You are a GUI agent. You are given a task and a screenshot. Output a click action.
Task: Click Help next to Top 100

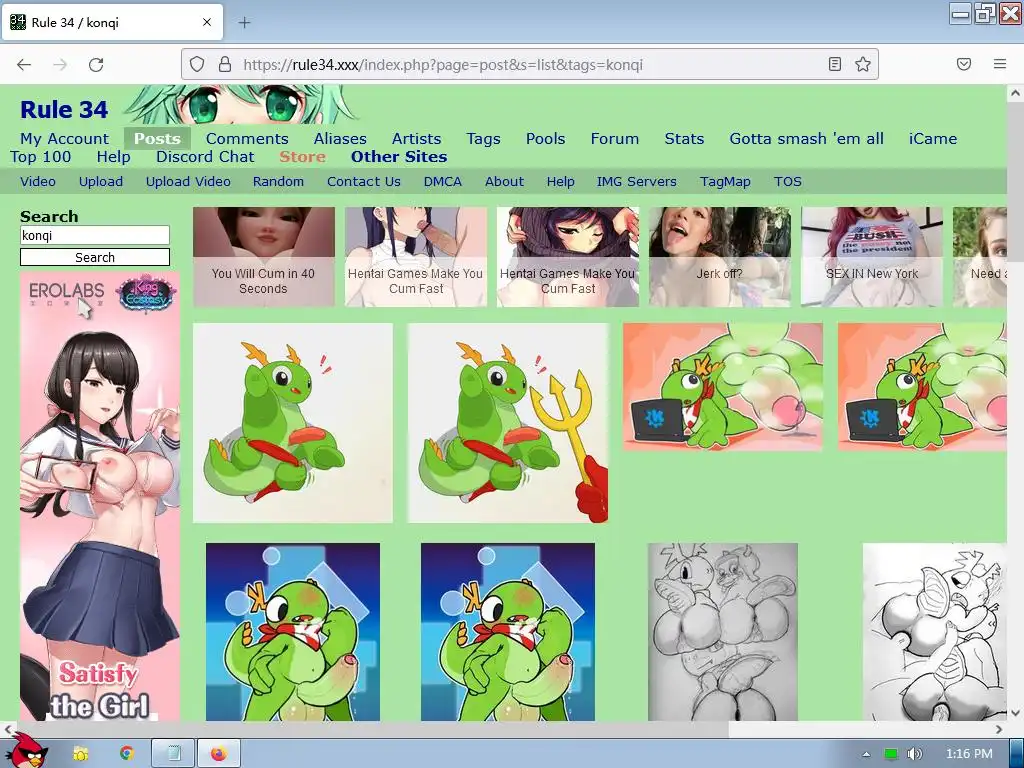point(114,157)
